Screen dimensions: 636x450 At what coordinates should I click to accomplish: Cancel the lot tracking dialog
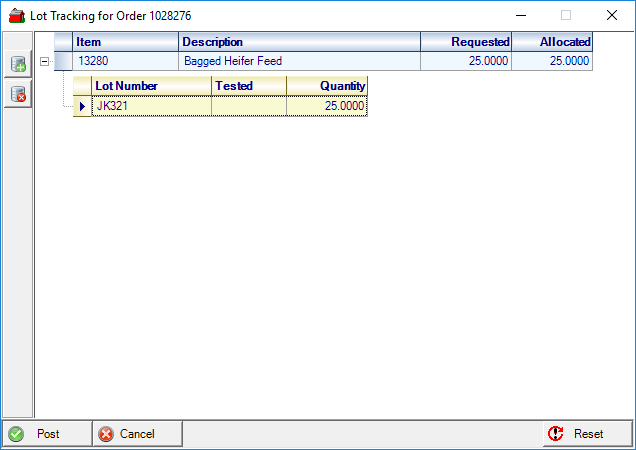[137, 434]
